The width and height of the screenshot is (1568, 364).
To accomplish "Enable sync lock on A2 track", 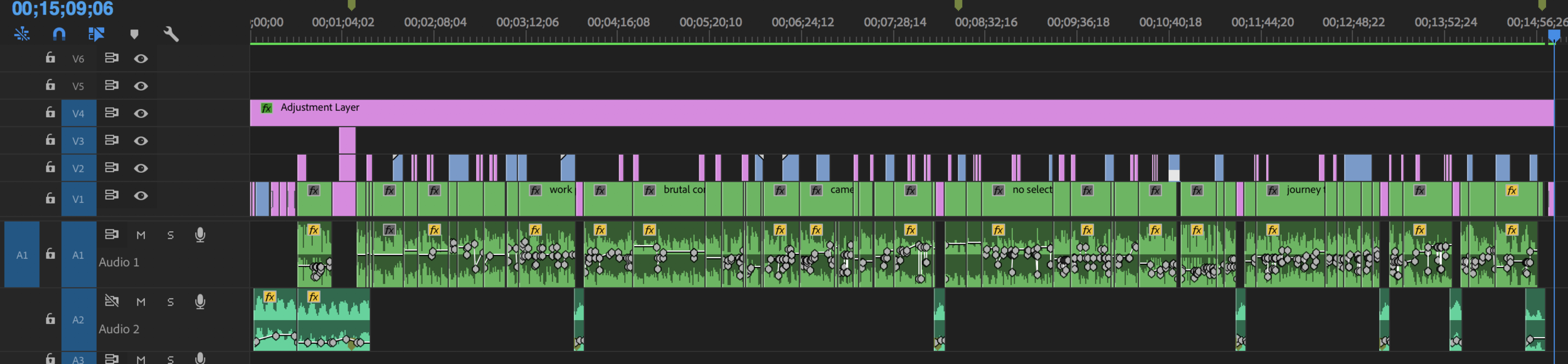I will 112,301.
